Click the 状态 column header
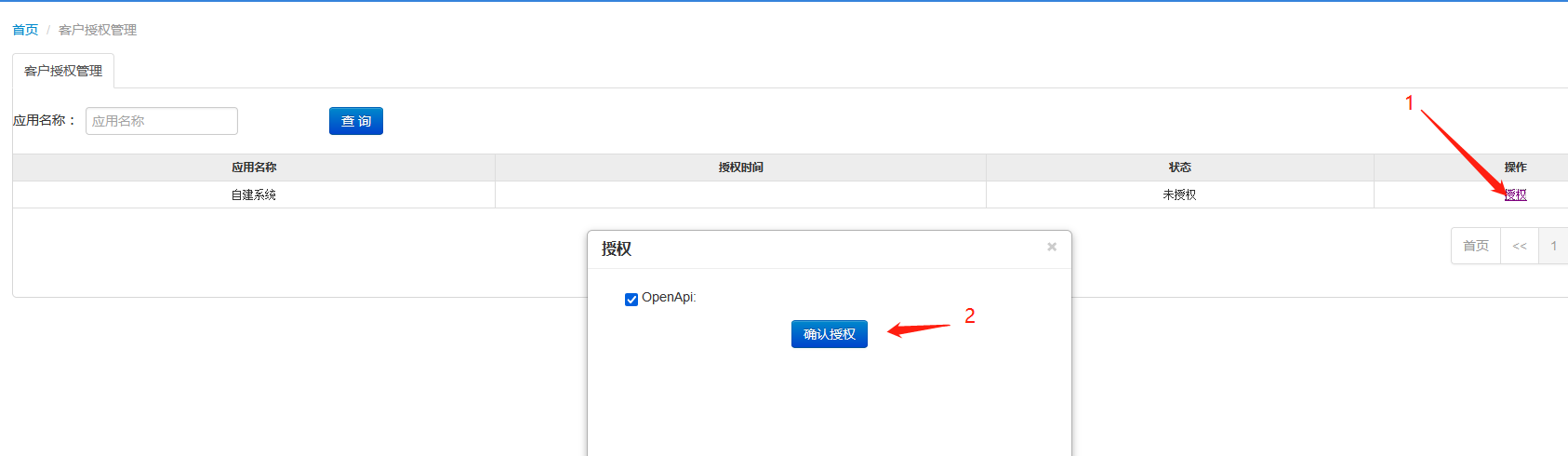 click(x=1179, y=168)
